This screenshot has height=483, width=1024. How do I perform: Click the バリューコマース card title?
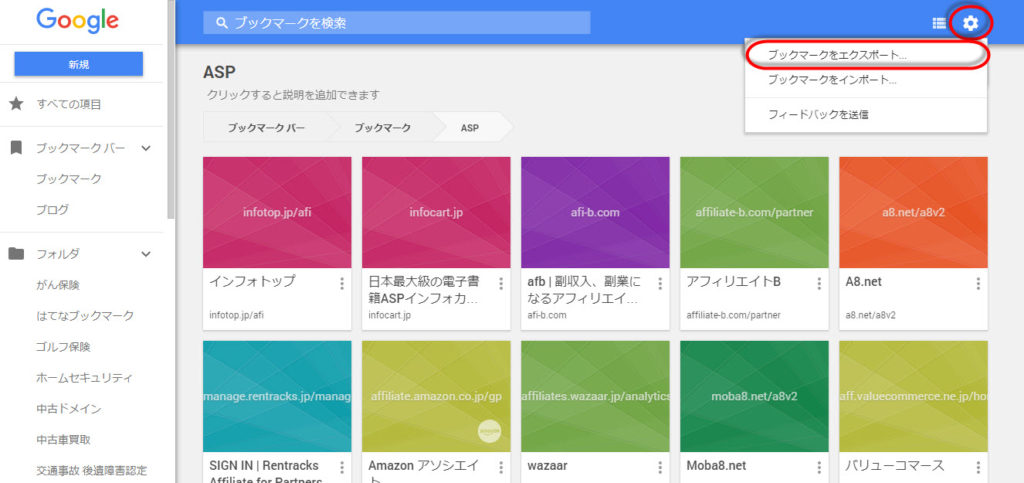(x=895, y=466)
